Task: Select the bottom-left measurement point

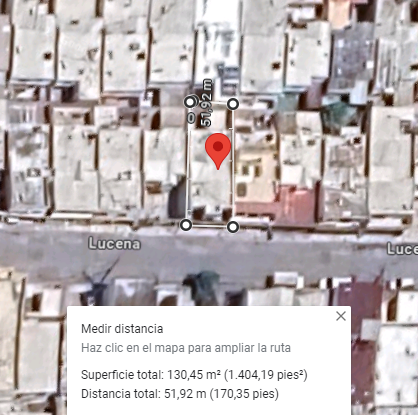Action: (186, 225)
